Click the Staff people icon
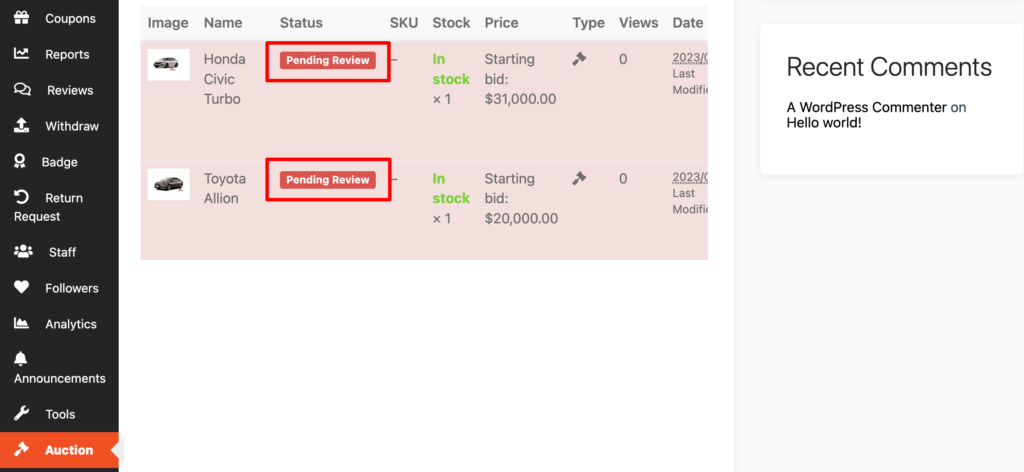 [23, 252]
